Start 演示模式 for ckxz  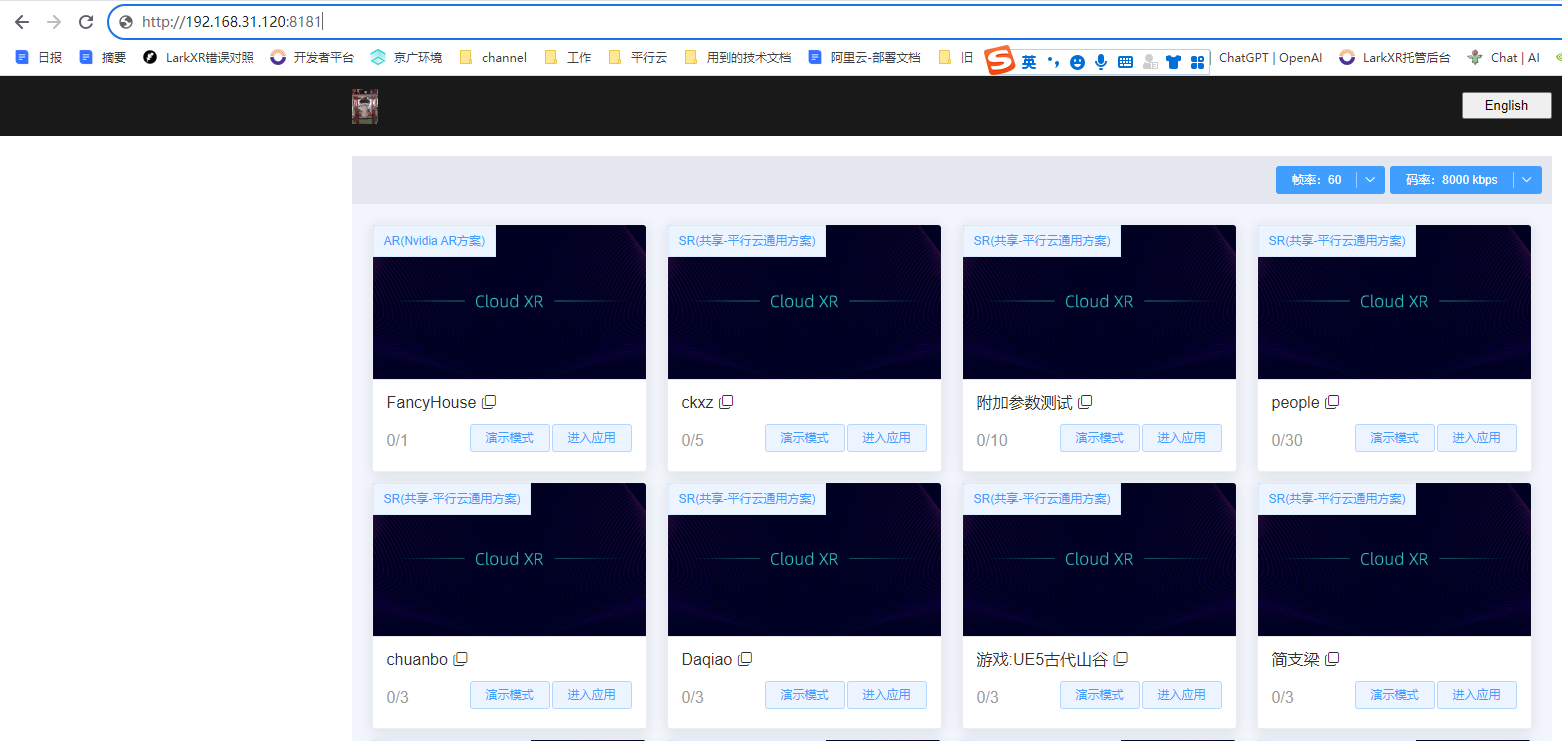pyautogui.click(x=805, y=438)
